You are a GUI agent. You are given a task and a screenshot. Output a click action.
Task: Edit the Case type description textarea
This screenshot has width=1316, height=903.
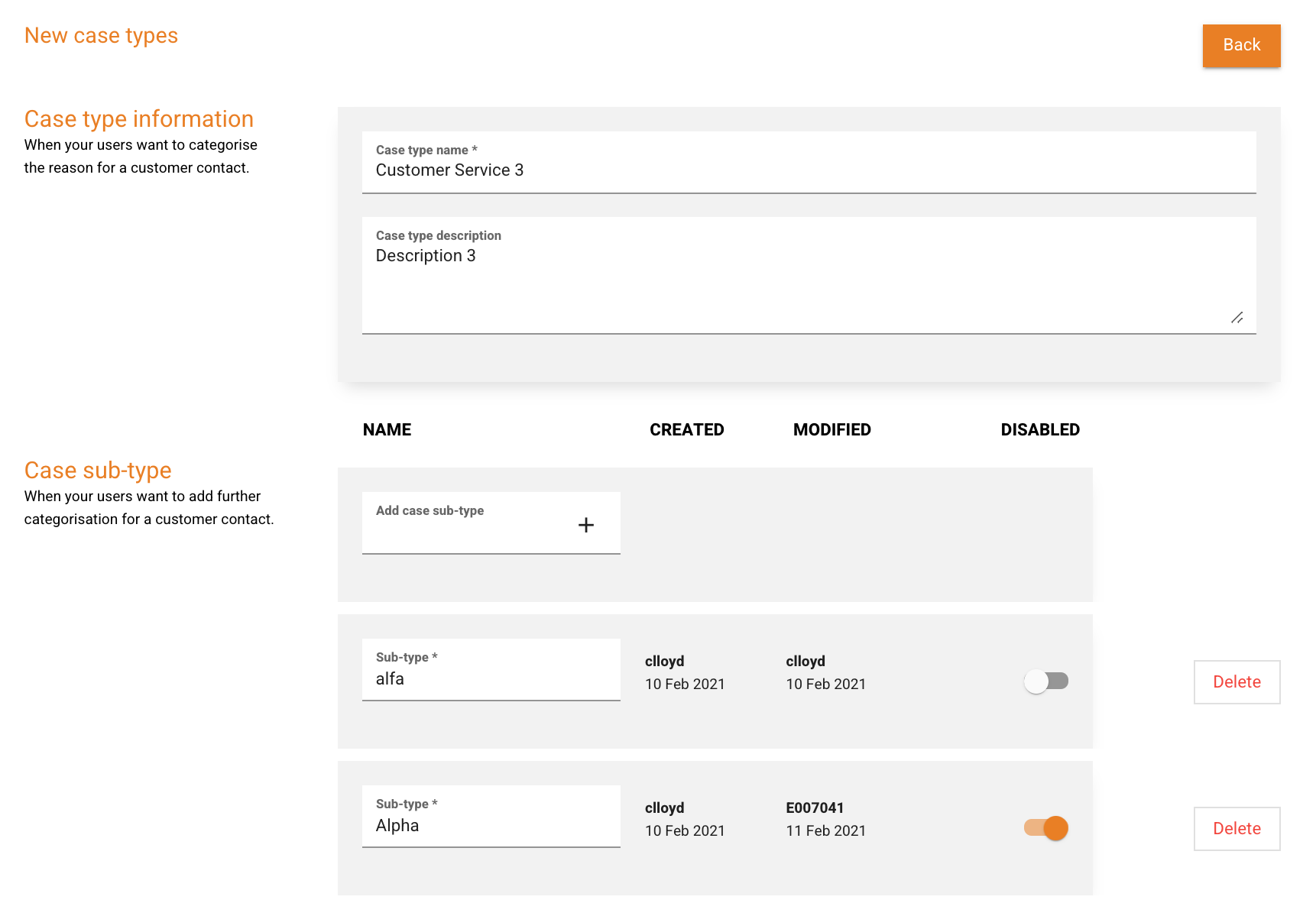tap(809, 276)
